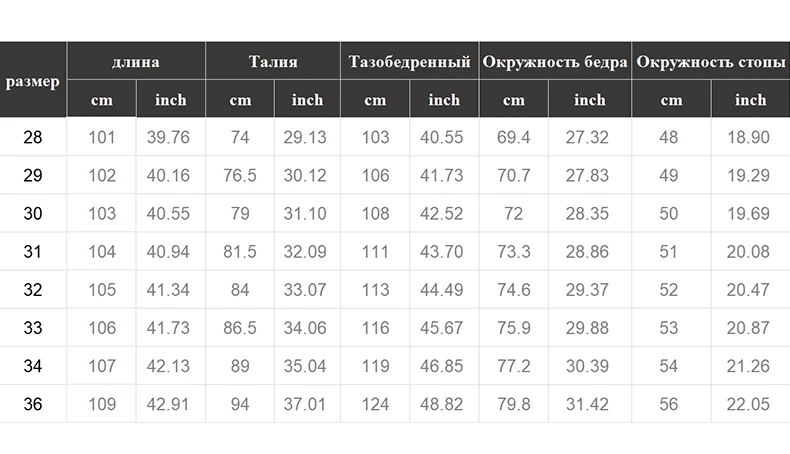Select thigh value 69.4 cell
The width and height of the screenshot is (790, 454).
tap(513, 137)
